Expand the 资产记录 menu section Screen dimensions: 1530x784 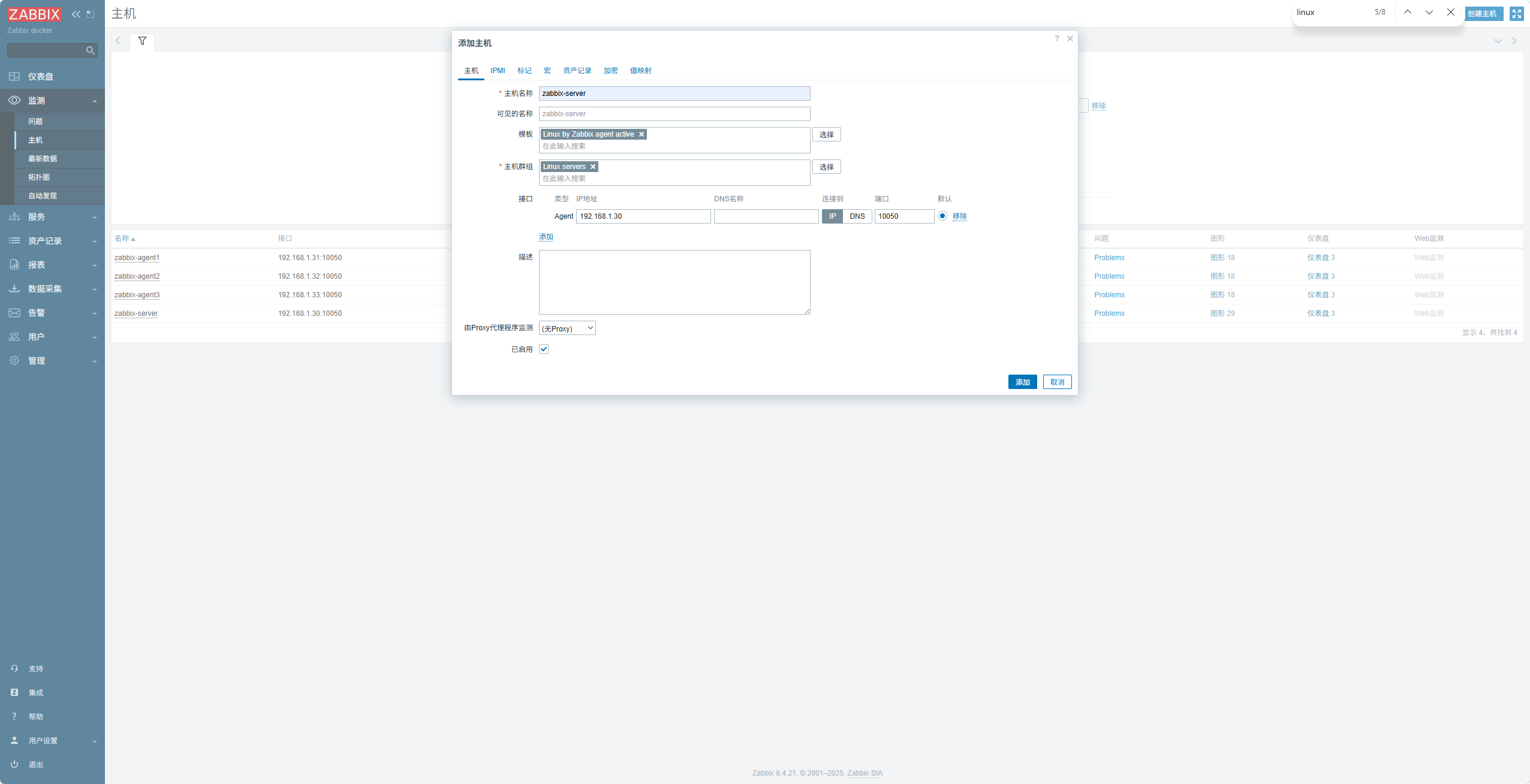95,242
